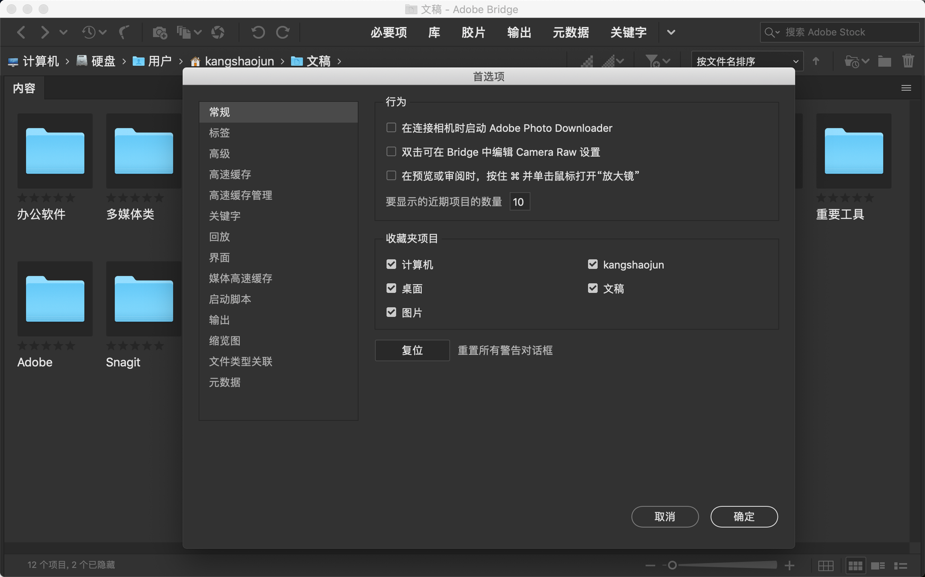Image resolution: width=925 pixels, height=577 pixels.
Task: Expand the recent folder dropdown arrow
Action: pos(865,61)
